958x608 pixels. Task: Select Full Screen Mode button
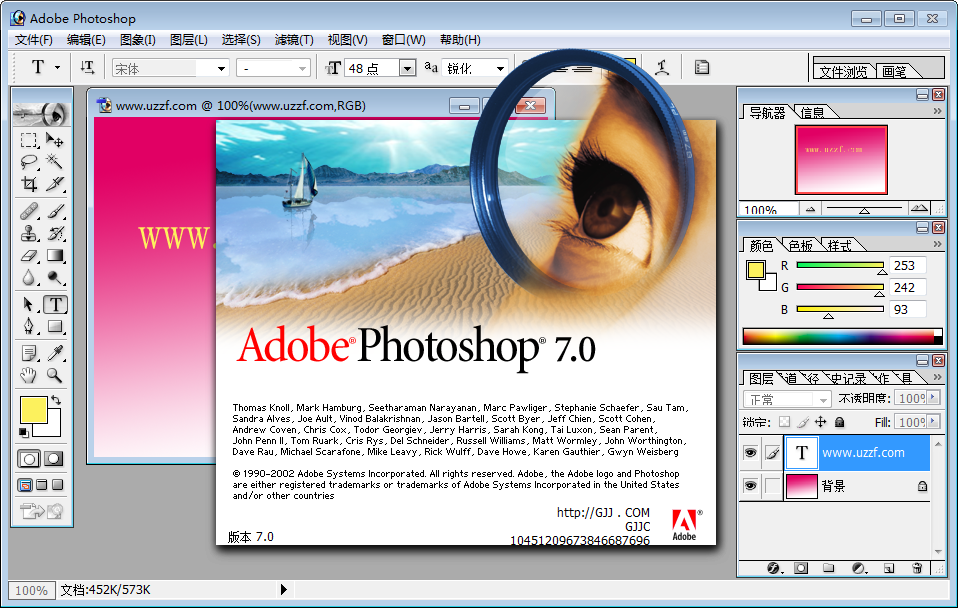click(x=57, y=485)
